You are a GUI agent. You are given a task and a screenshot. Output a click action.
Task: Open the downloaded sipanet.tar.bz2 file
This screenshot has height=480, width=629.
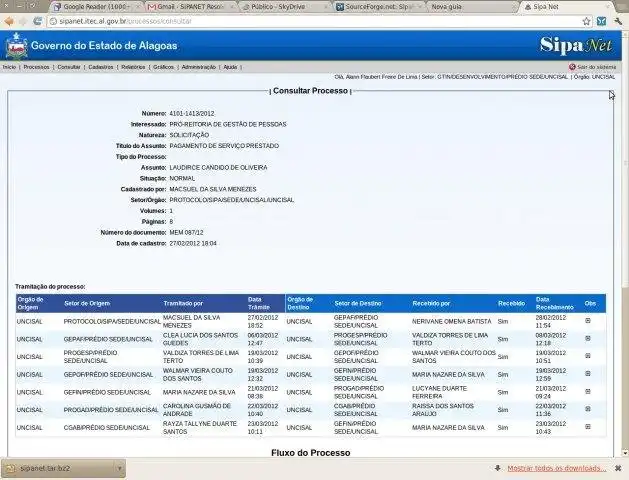58,468
